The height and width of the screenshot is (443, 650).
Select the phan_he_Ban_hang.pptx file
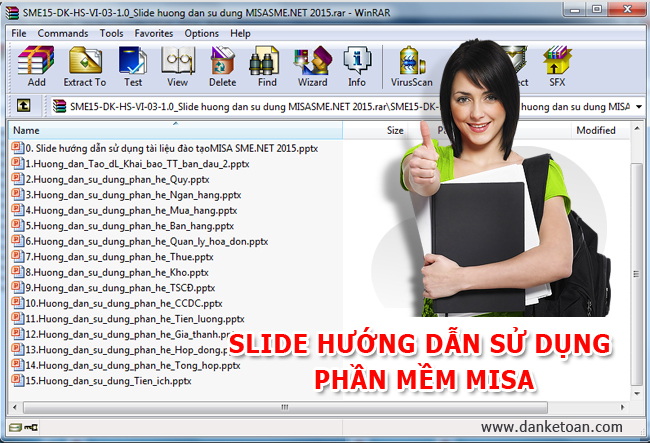point(123,225)
